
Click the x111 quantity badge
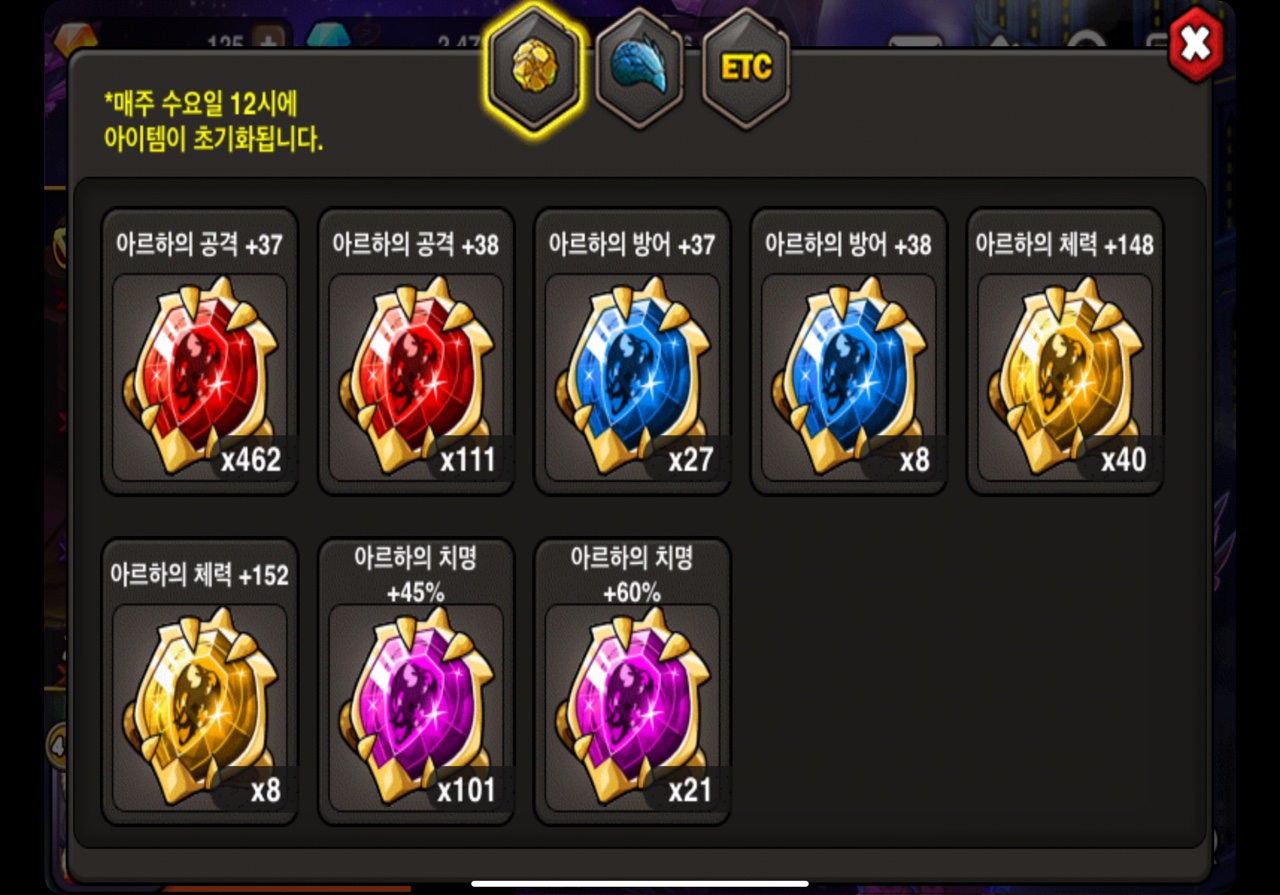click(468, 459)
